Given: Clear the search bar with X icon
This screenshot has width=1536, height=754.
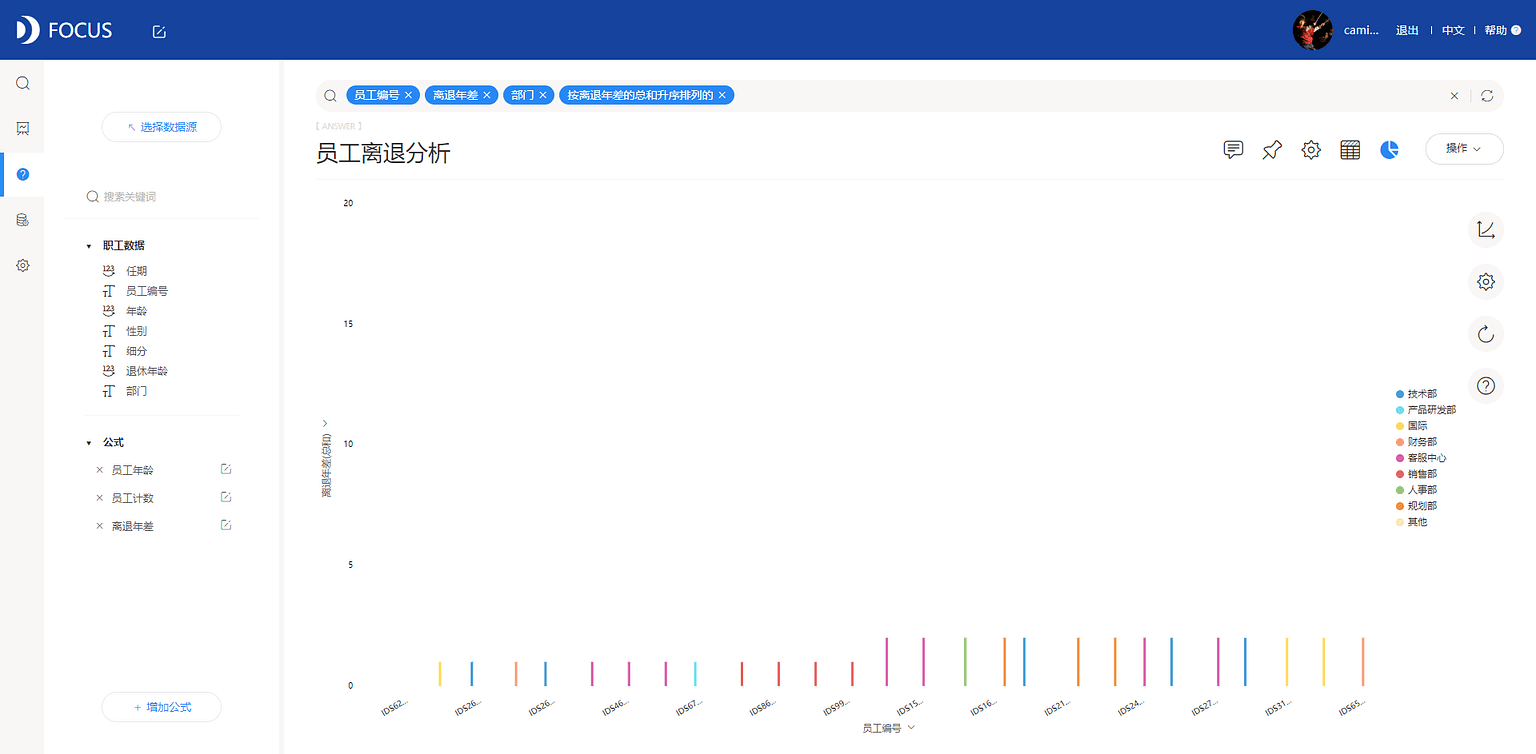Looking at the screenshot, I should pos(1454,96).
